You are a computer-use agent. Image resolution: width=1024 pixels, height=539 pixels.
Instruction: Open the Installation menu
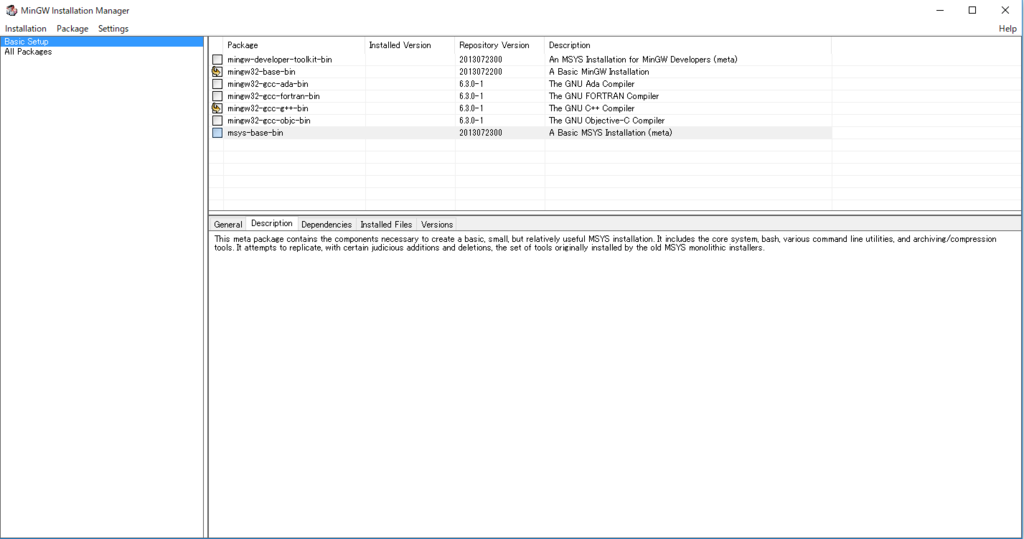point(25,29)
